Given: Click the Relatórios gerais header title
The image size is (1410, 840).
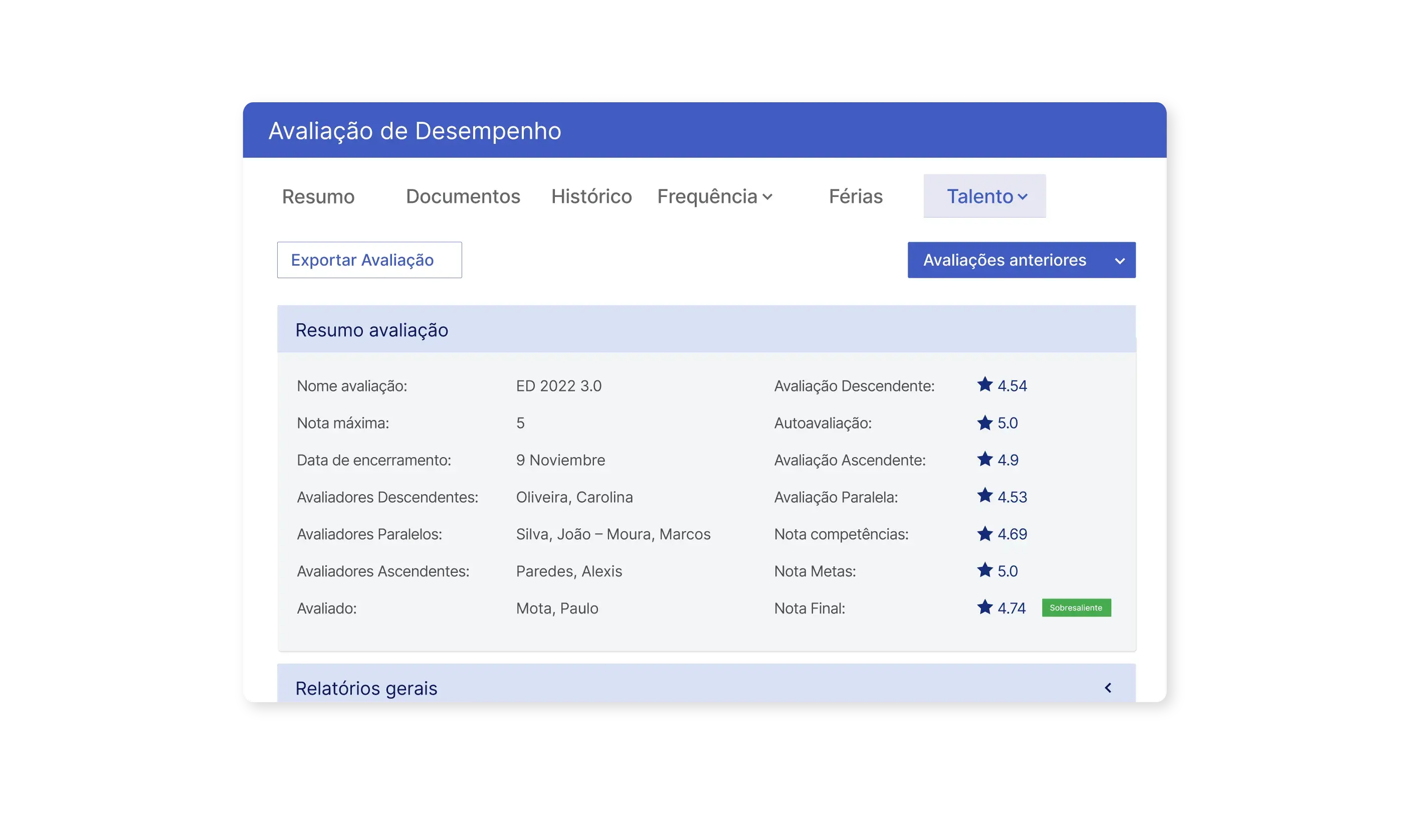Looking at the screenshot, I should pos(366,688).
